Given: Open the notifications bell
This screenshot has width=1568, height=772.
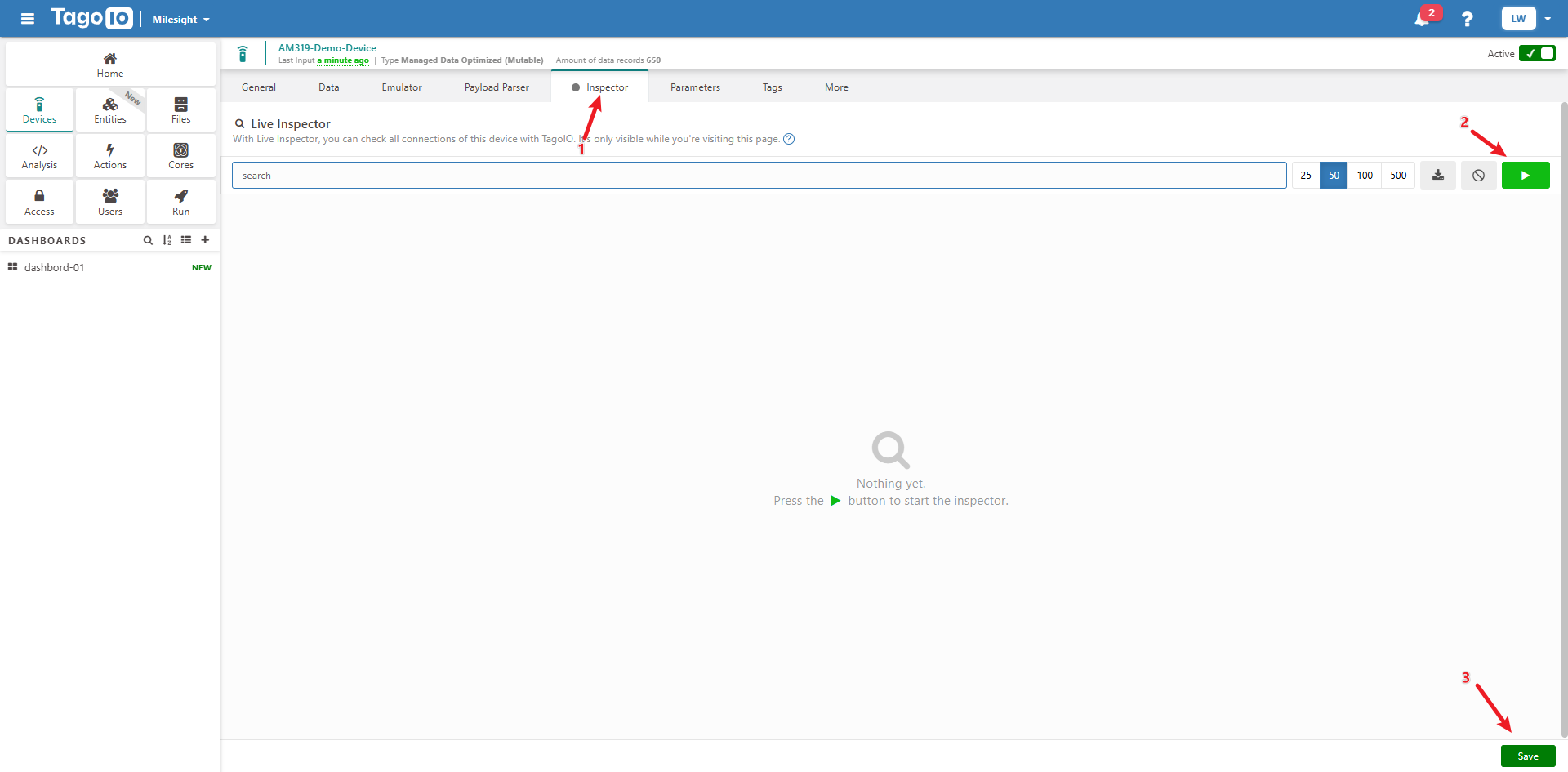Looking at the screenshot, I should pos(1422,19).
